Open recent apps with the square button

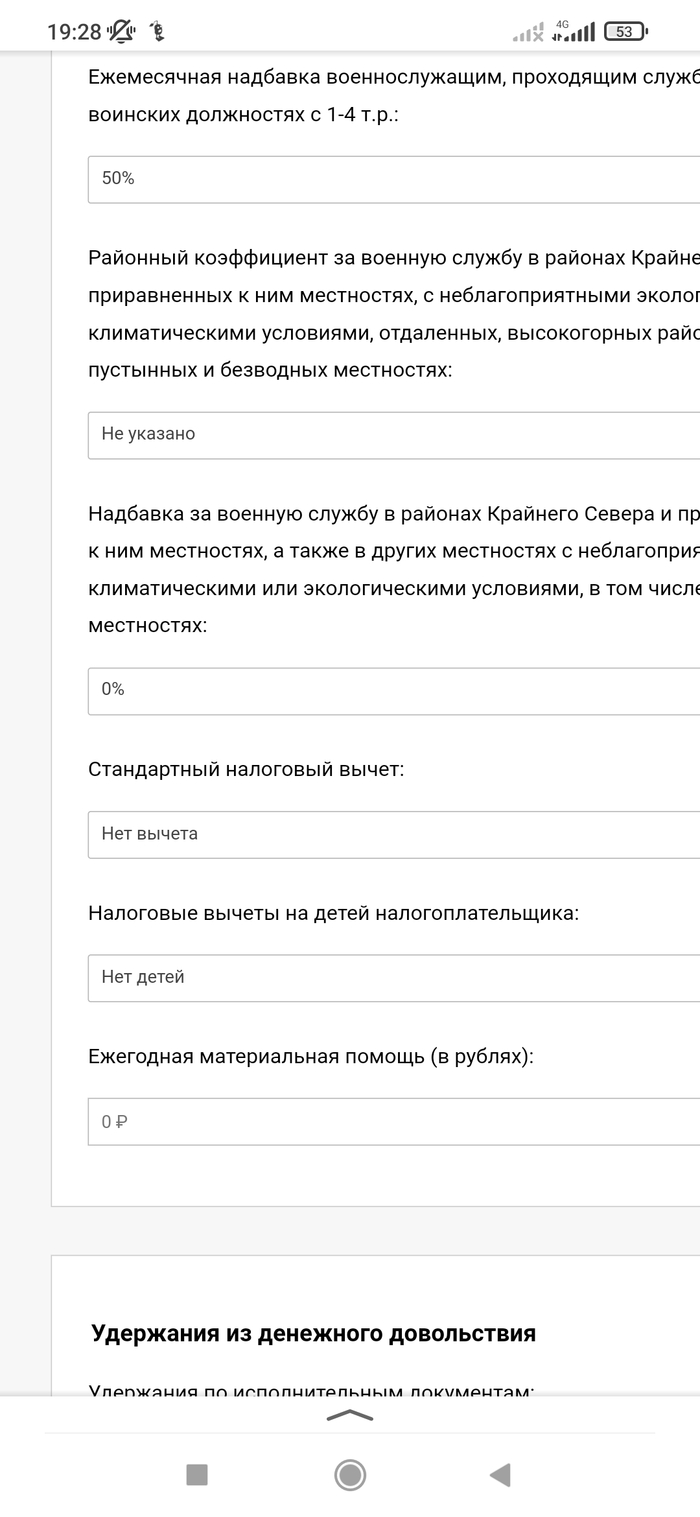[197, 1474]
